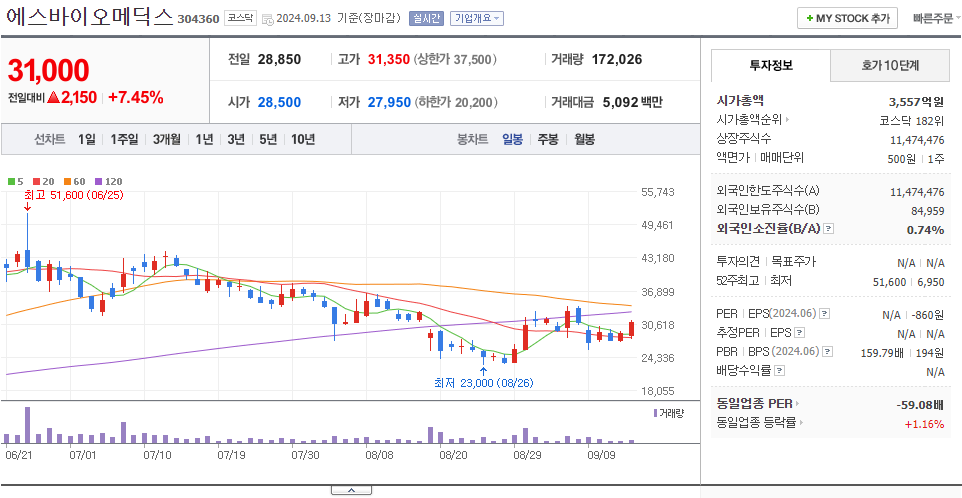
Task: Click the green 5-day moving average swatch
Action: tap(11, 182)
